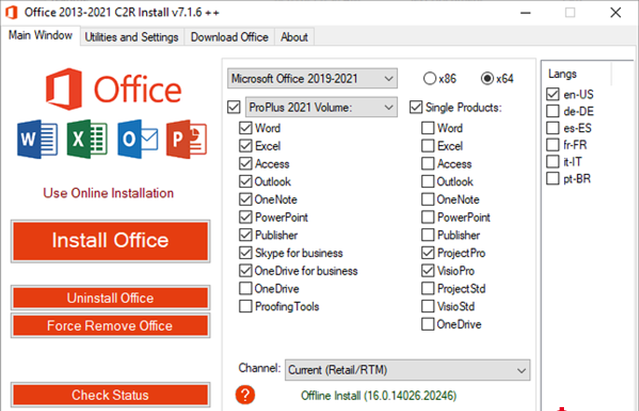Open the Channel Current (Retail/RTM) dropdown
This screenshot has height=411, width=639.
tap(407, 371)
